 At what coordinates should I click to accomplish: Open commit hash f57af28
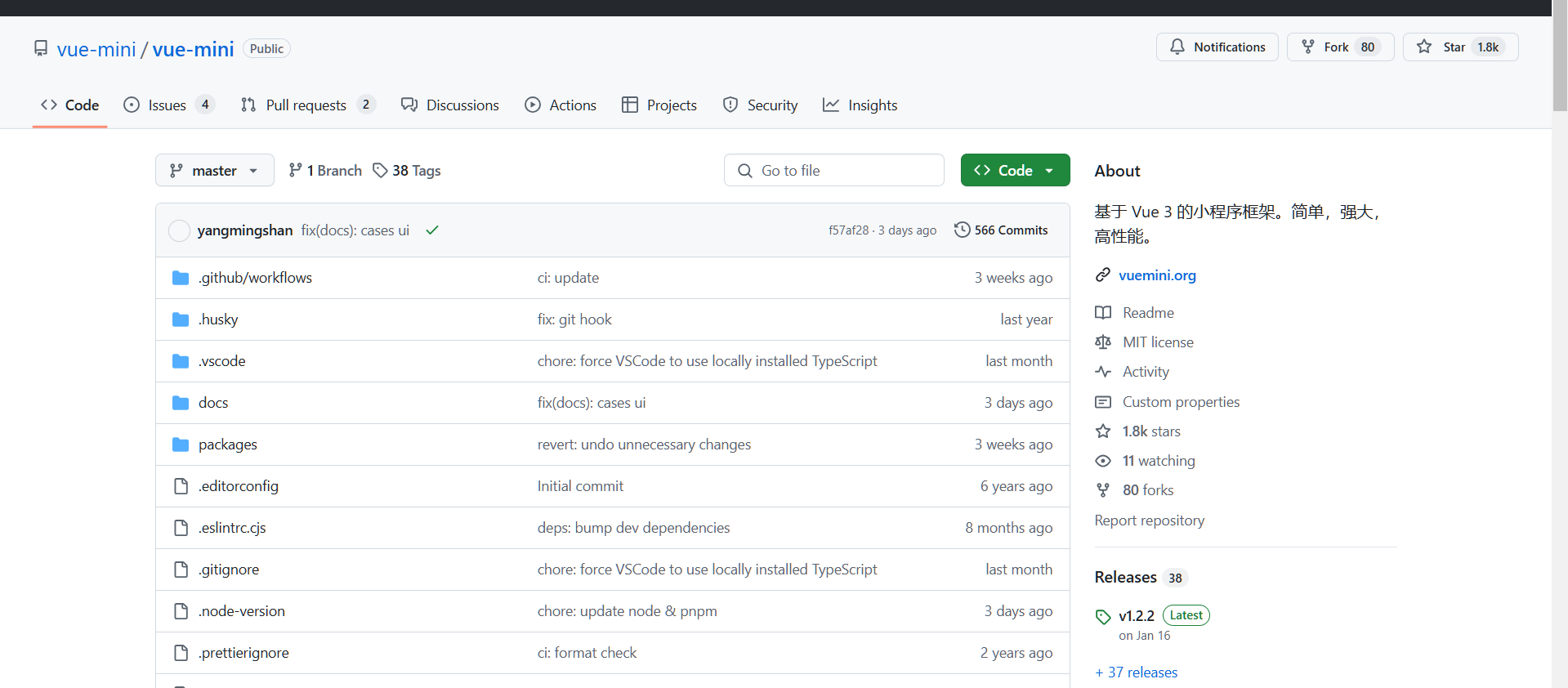tap(849, 230)
